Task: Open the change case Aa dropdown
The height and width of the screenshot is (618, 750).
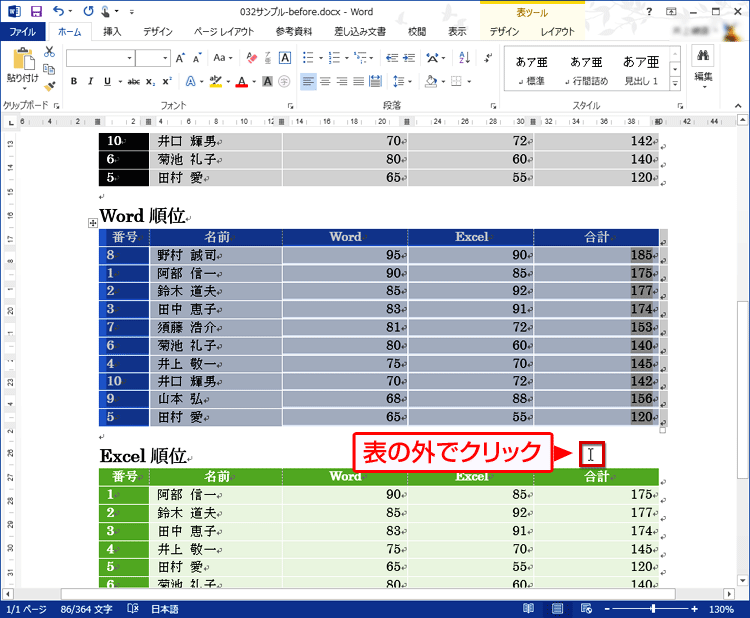Action: click(x=223, y=58)
